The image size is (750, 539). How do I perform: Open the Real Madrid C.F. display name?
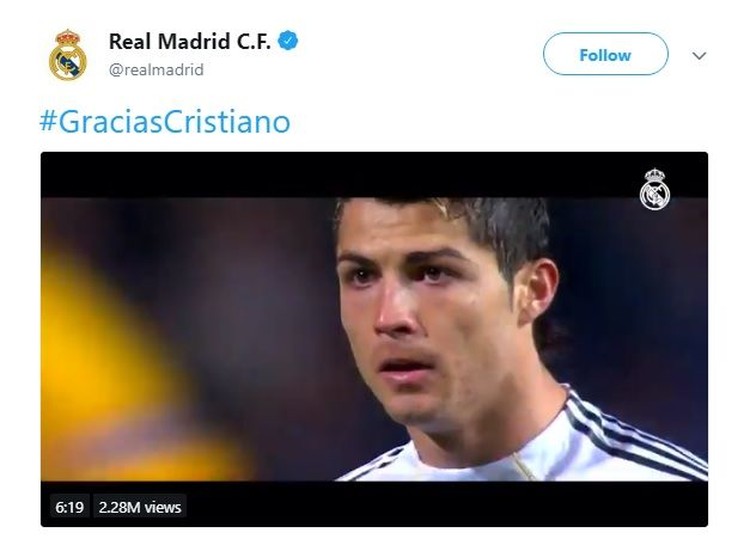pos(189,42)
